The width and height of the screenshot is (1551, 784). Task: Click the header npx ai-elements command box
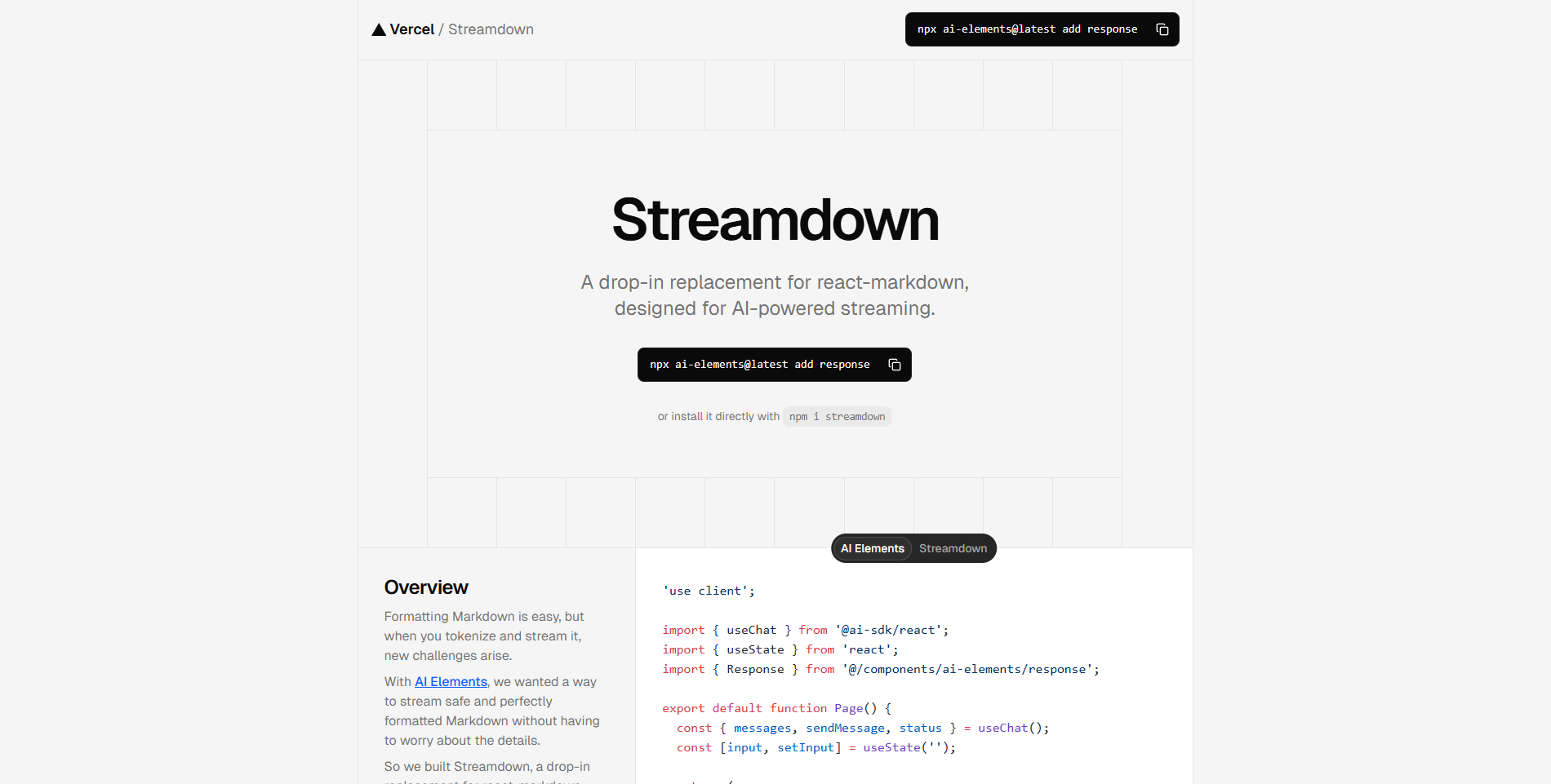pos(1042,29)
